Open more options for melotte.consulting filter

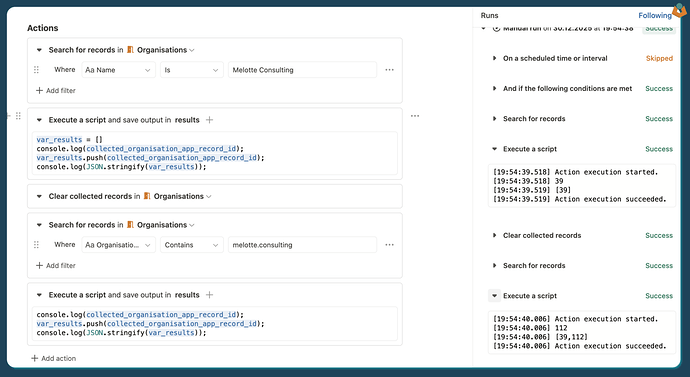click(x=389, y=245)
